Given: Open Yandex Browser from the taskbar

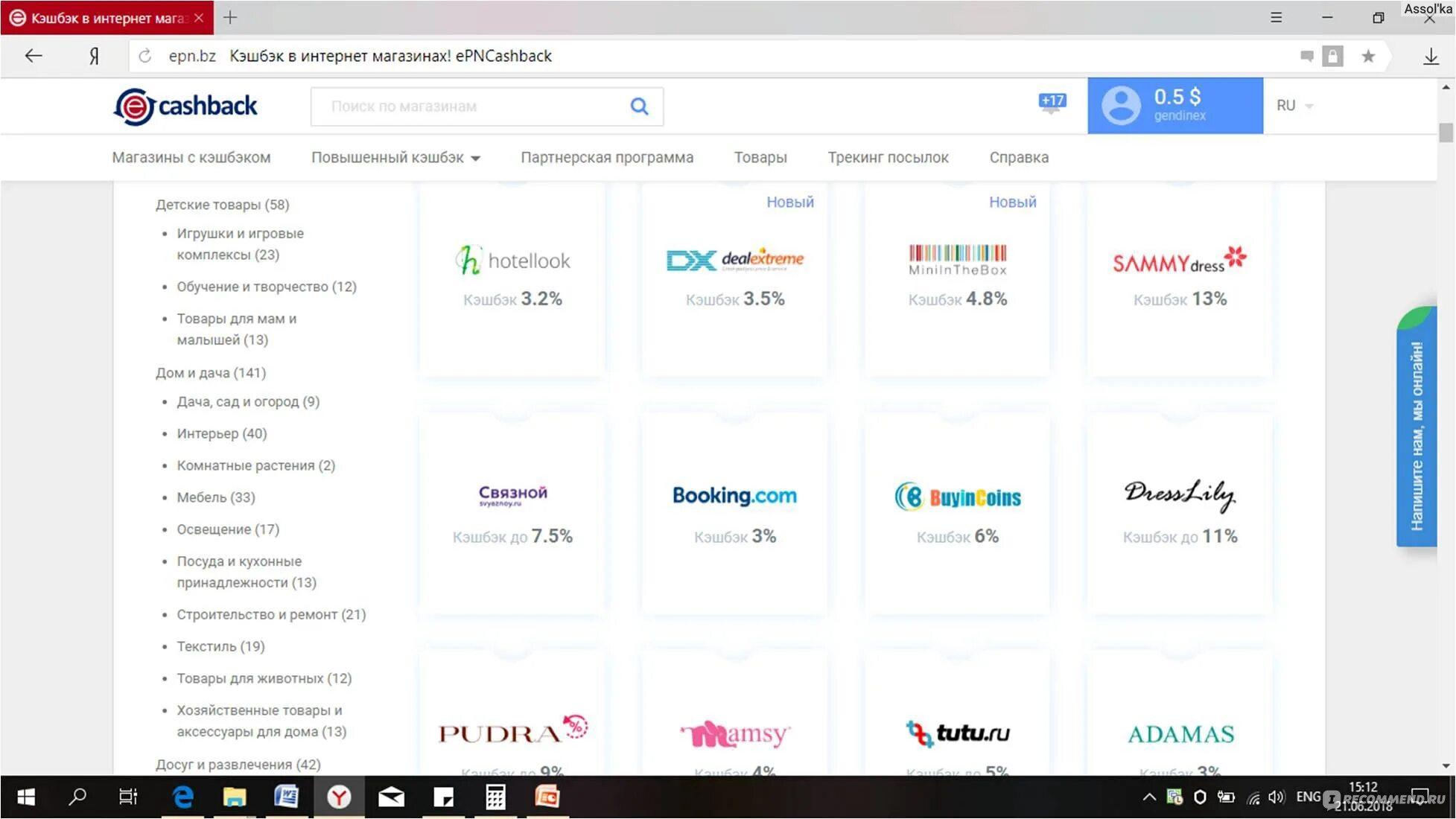Looking at the screenshot, I should click(x=339, y=797).
